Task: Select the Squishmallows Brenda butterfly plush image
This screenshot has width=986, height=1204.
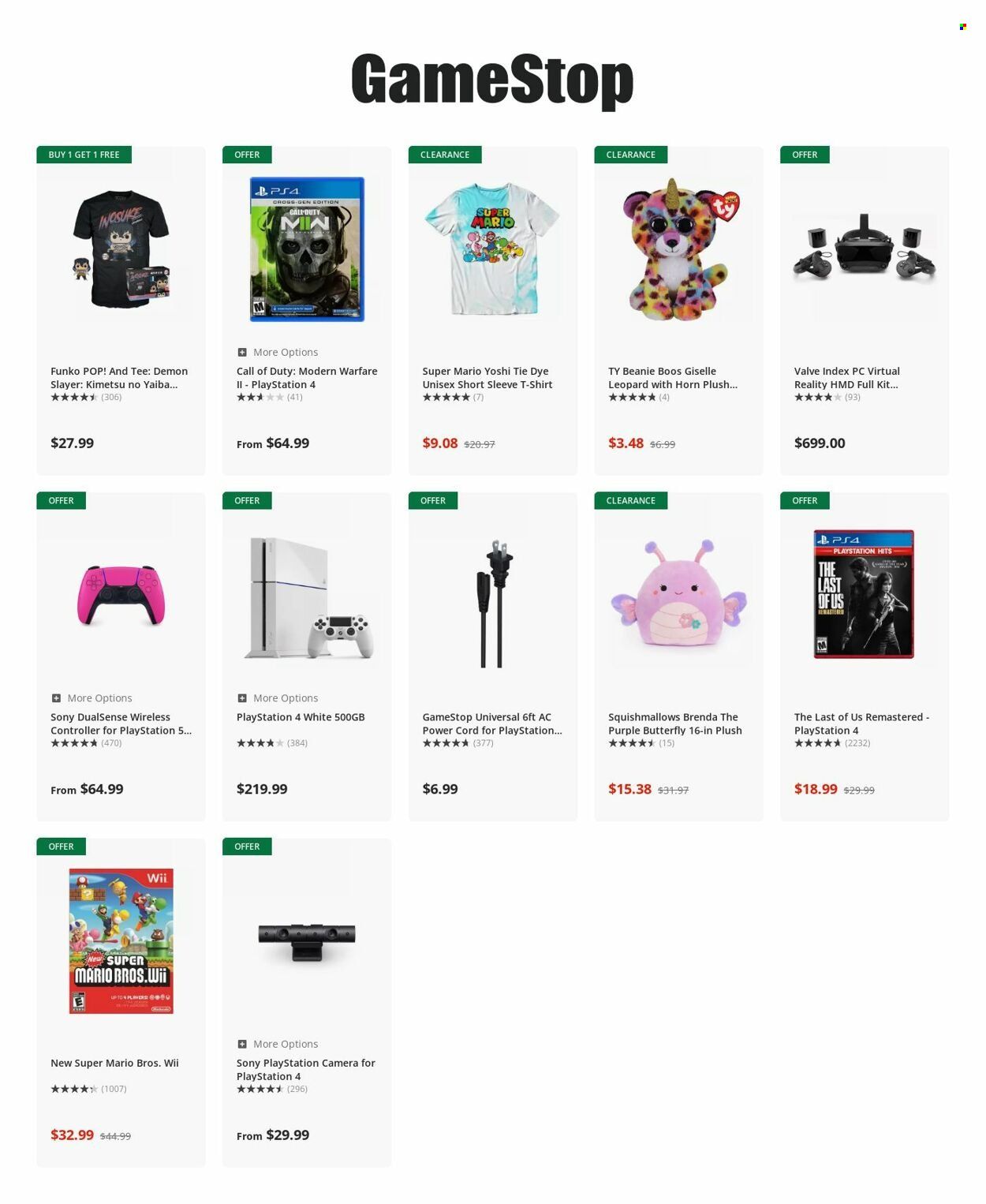Action: [x=678, y=593]
